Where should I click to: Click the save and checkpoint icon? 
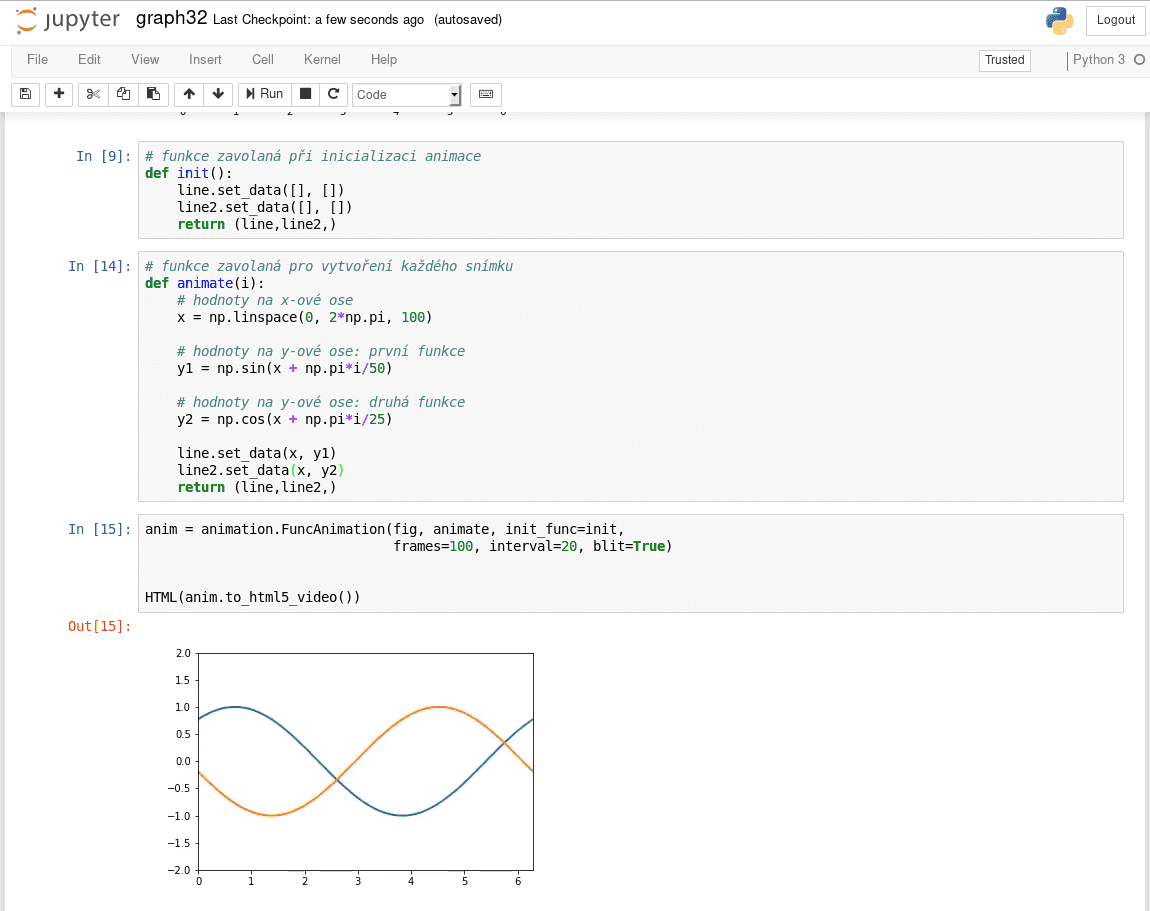click(x=26, y=94)
